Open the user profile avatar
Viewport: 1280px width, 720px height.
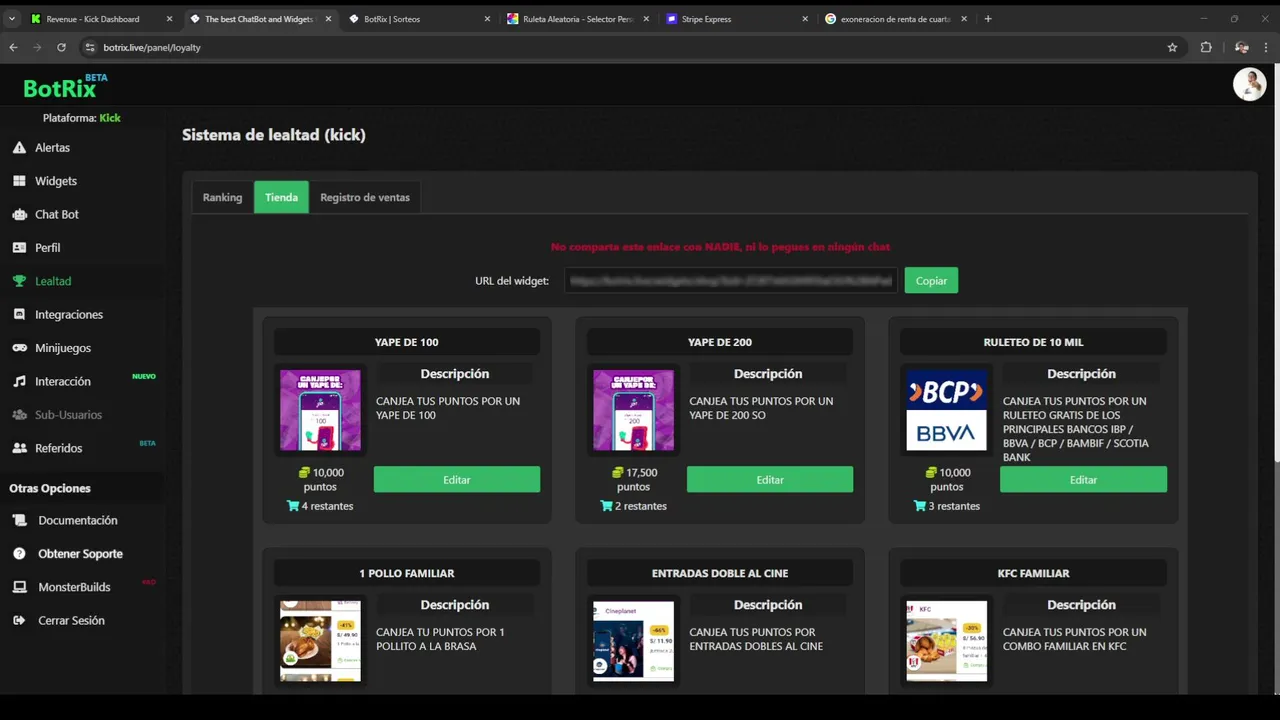[x=1249, y=84]
